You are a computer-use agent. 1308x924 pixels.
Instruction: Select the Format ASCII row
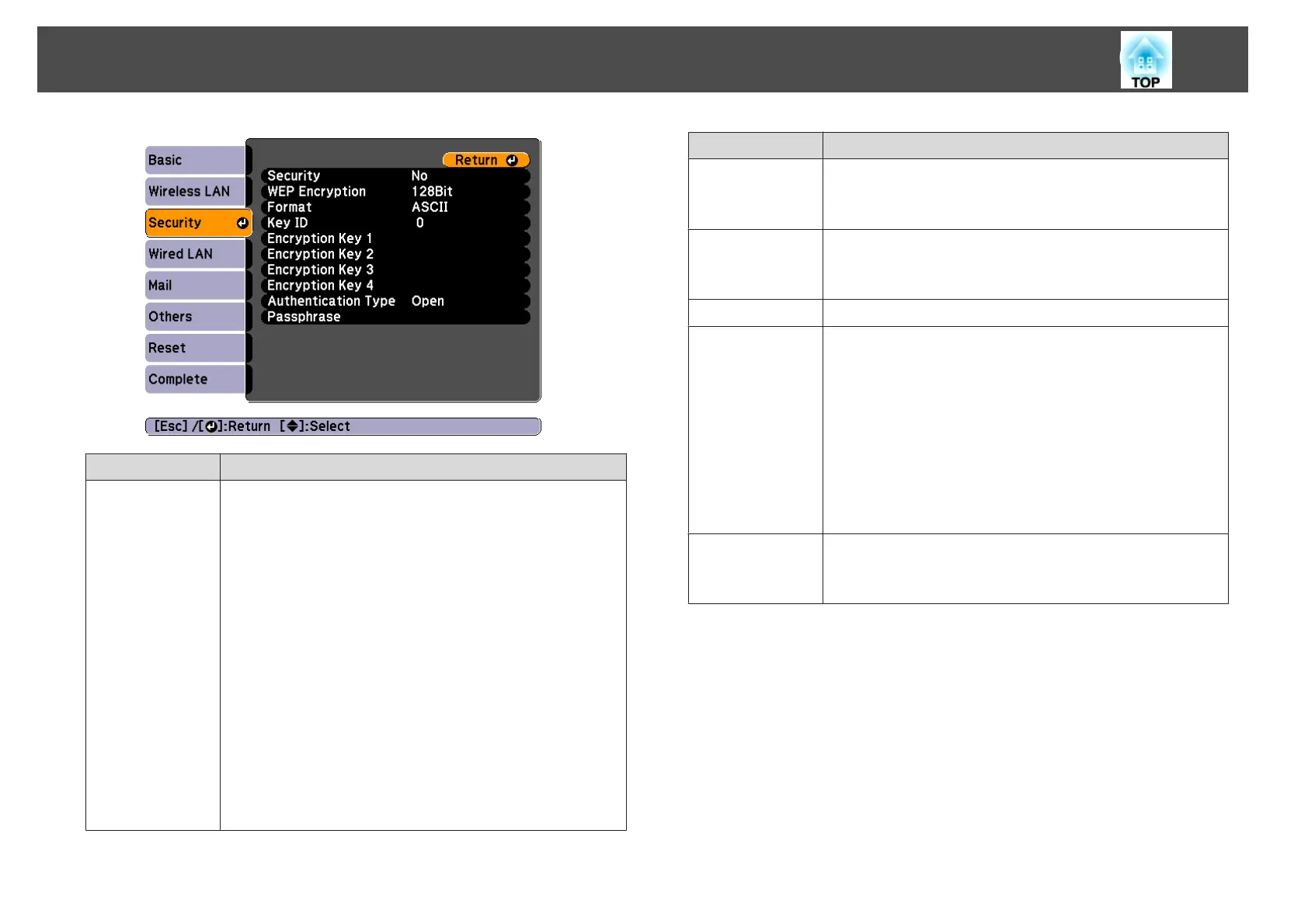point(395,207)
